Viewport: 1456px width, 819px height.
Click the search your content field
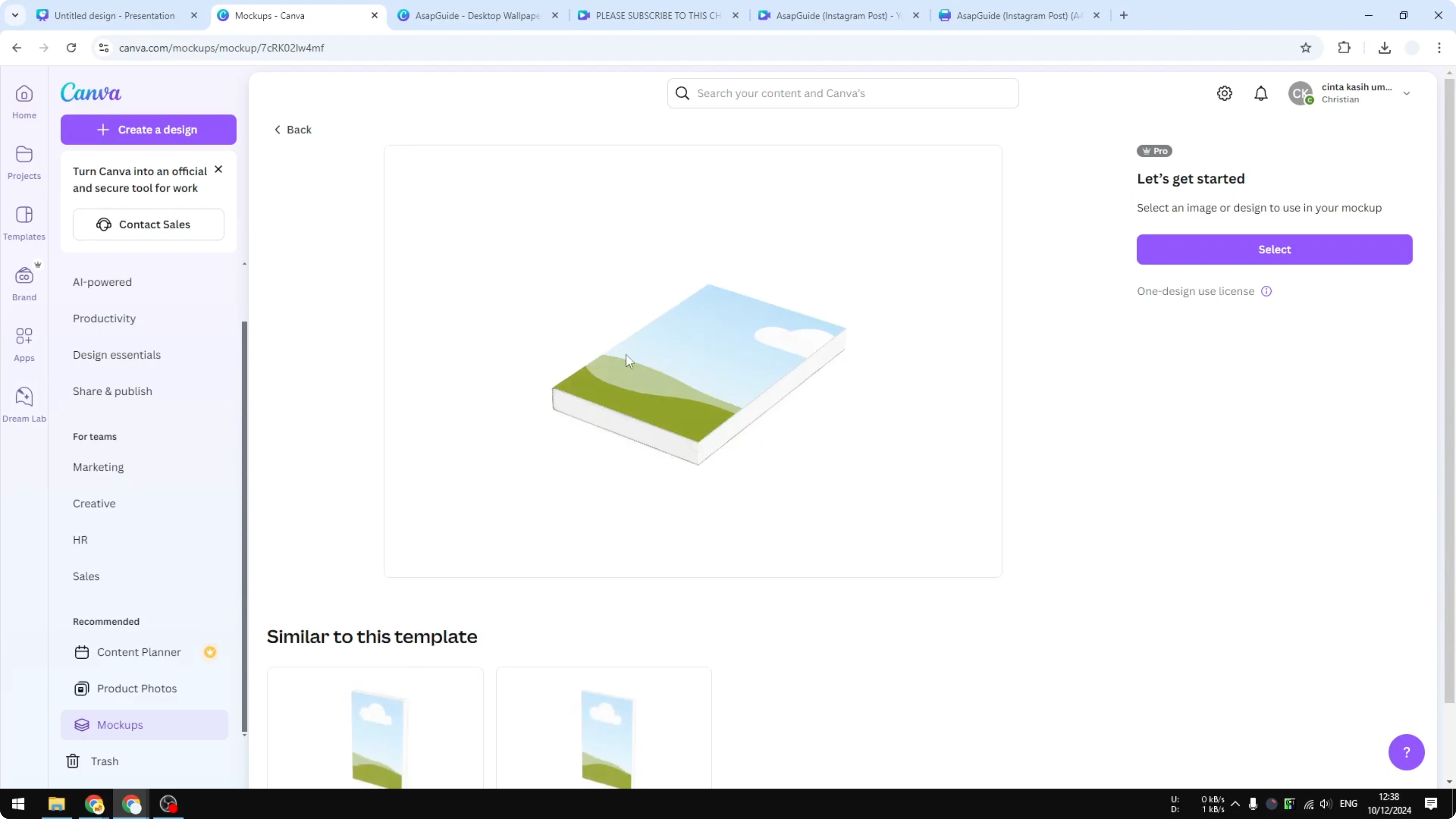(x=842, y=93)
